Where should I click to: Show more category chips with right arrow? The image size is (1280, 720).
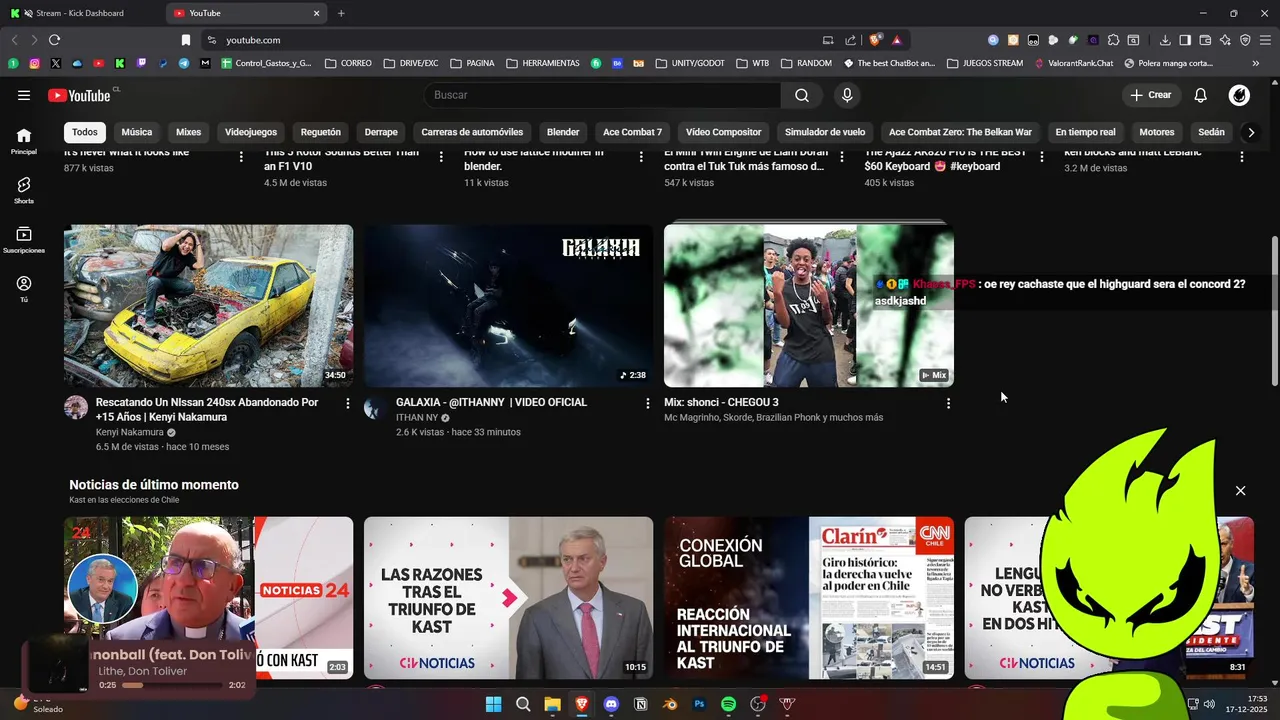click(x=1250, y=132)
